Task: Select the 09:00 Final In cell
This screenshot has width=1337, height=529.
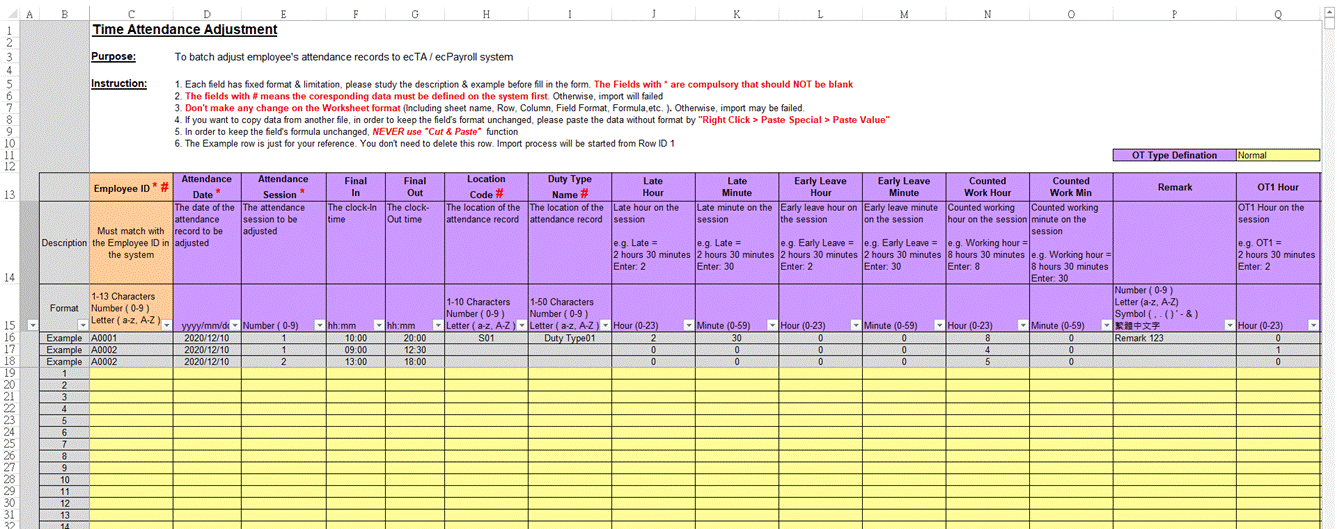Action: tap(355, 350)
